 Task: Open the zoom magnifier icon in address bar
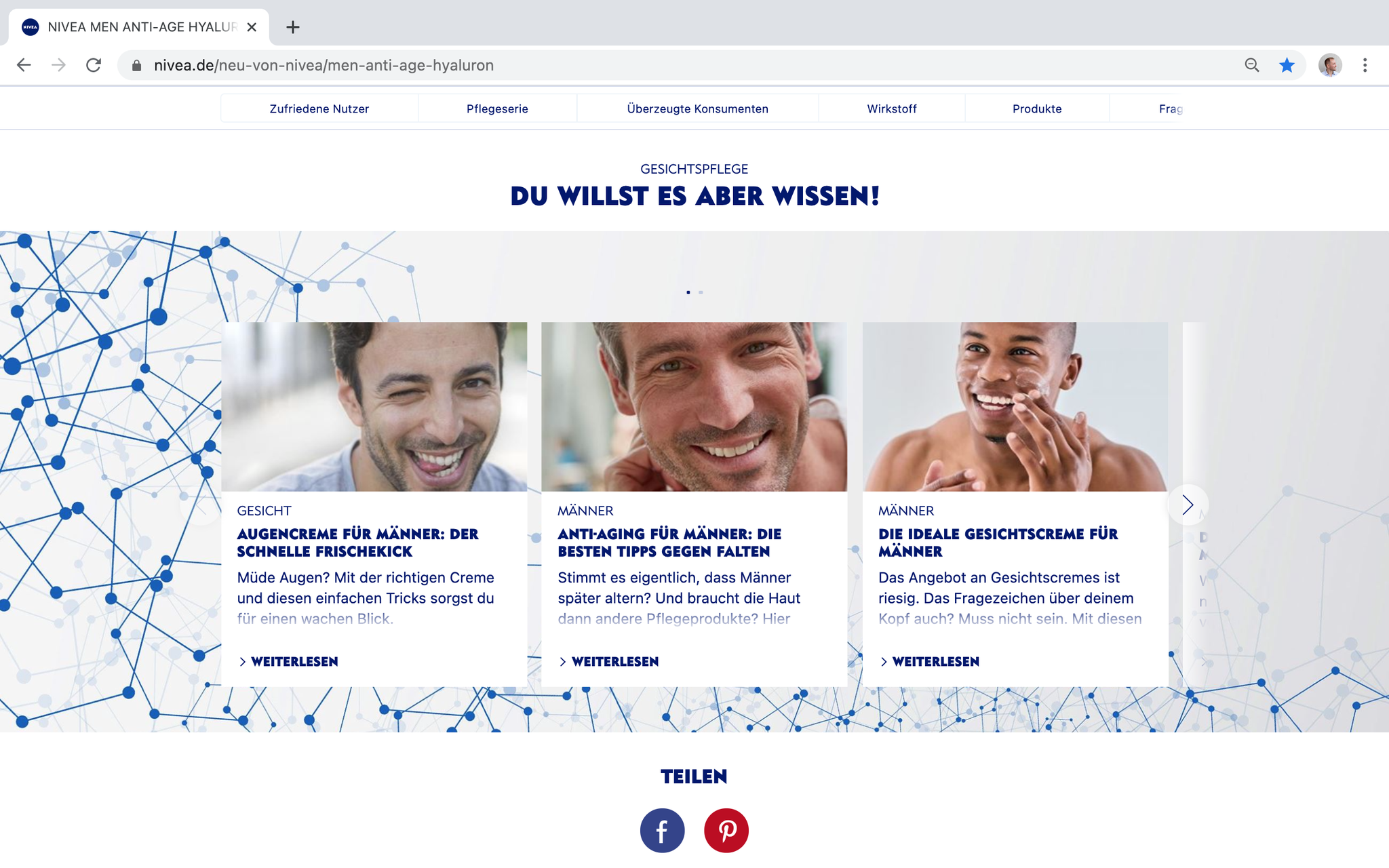tap(1252, 65)
